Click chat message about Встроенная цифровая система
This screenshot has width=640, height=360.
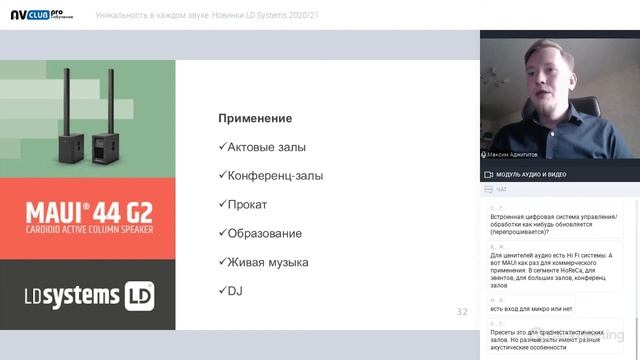coord(555,220)
